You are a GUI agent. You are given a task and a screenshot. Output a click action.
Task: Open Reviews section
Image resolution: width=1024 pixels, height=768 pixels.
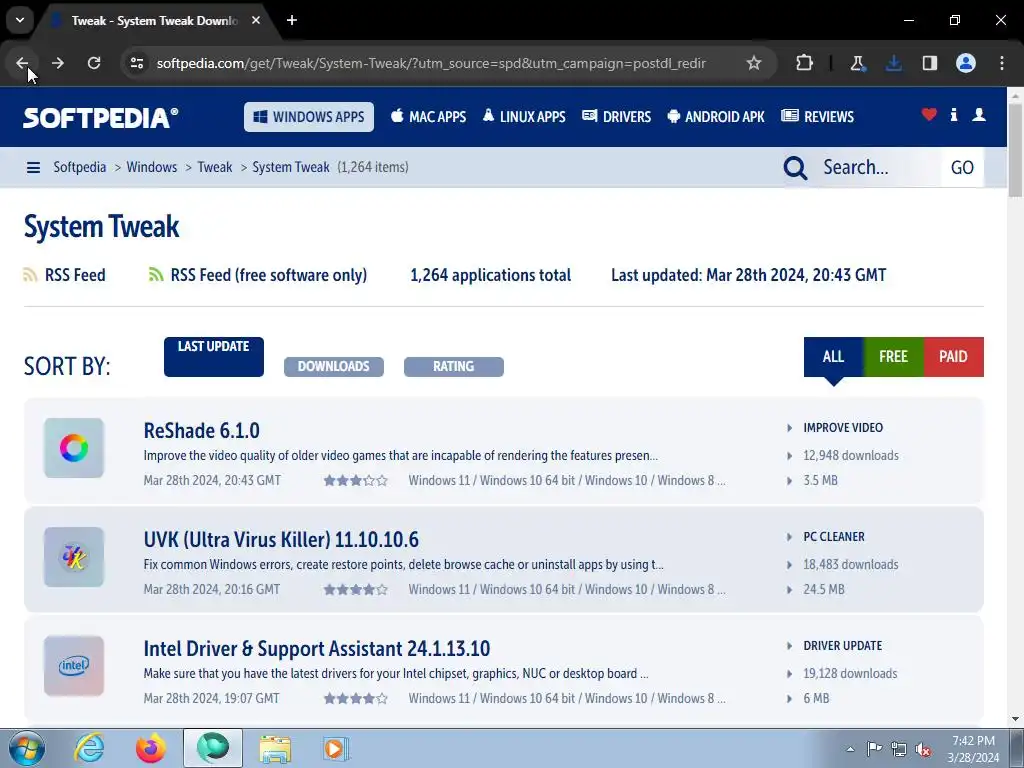point(818,117)
